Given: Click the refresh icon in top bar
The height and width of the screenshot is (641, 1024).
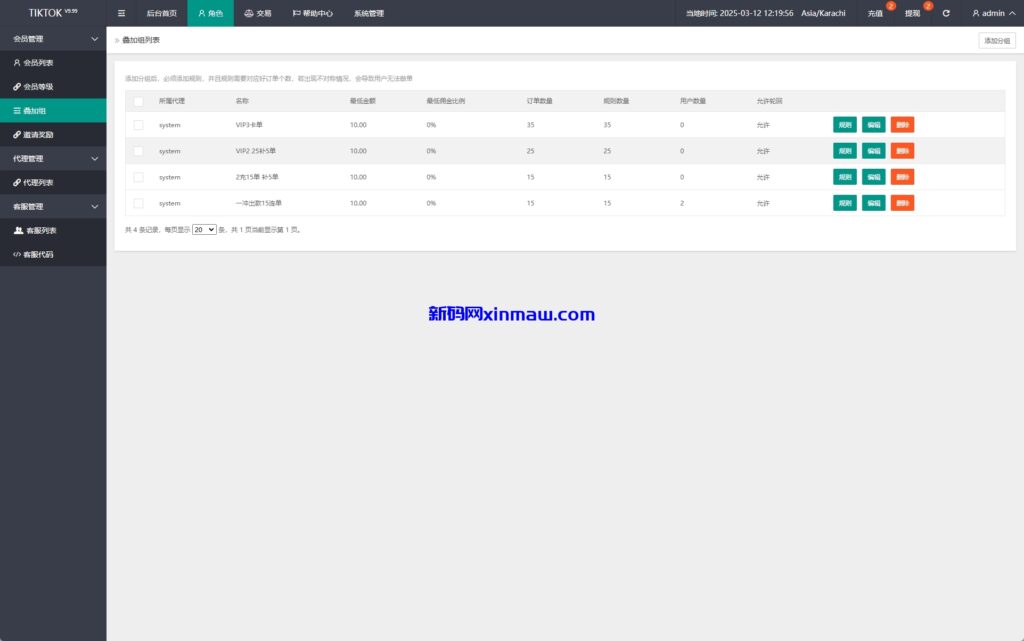Looking at the screenshot, I should coord(946,13).
